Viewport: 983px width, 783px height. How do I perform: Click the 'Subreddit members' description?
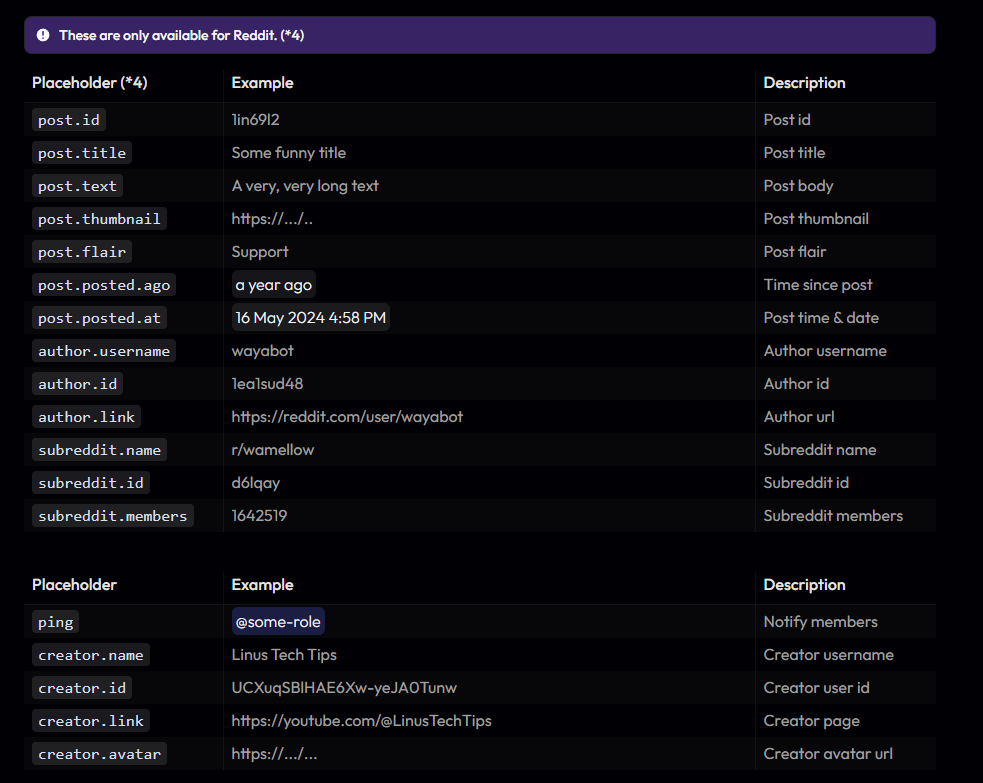[833, 516]
